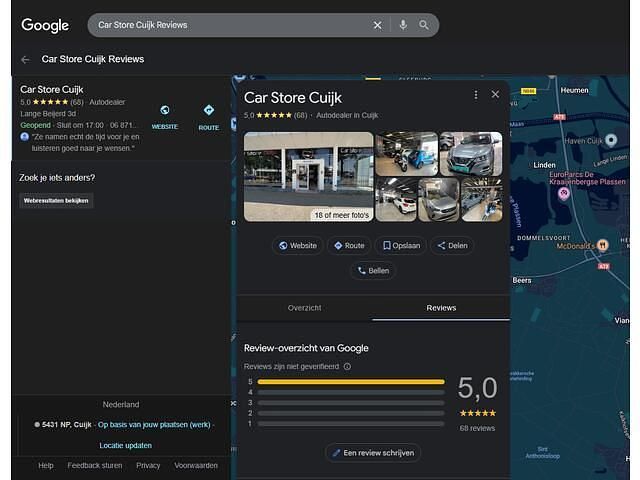The height and width of the screenshot is (480, 640).
Task: Click 'Webresultaten bekijken' button
Action: click(57, 200)
